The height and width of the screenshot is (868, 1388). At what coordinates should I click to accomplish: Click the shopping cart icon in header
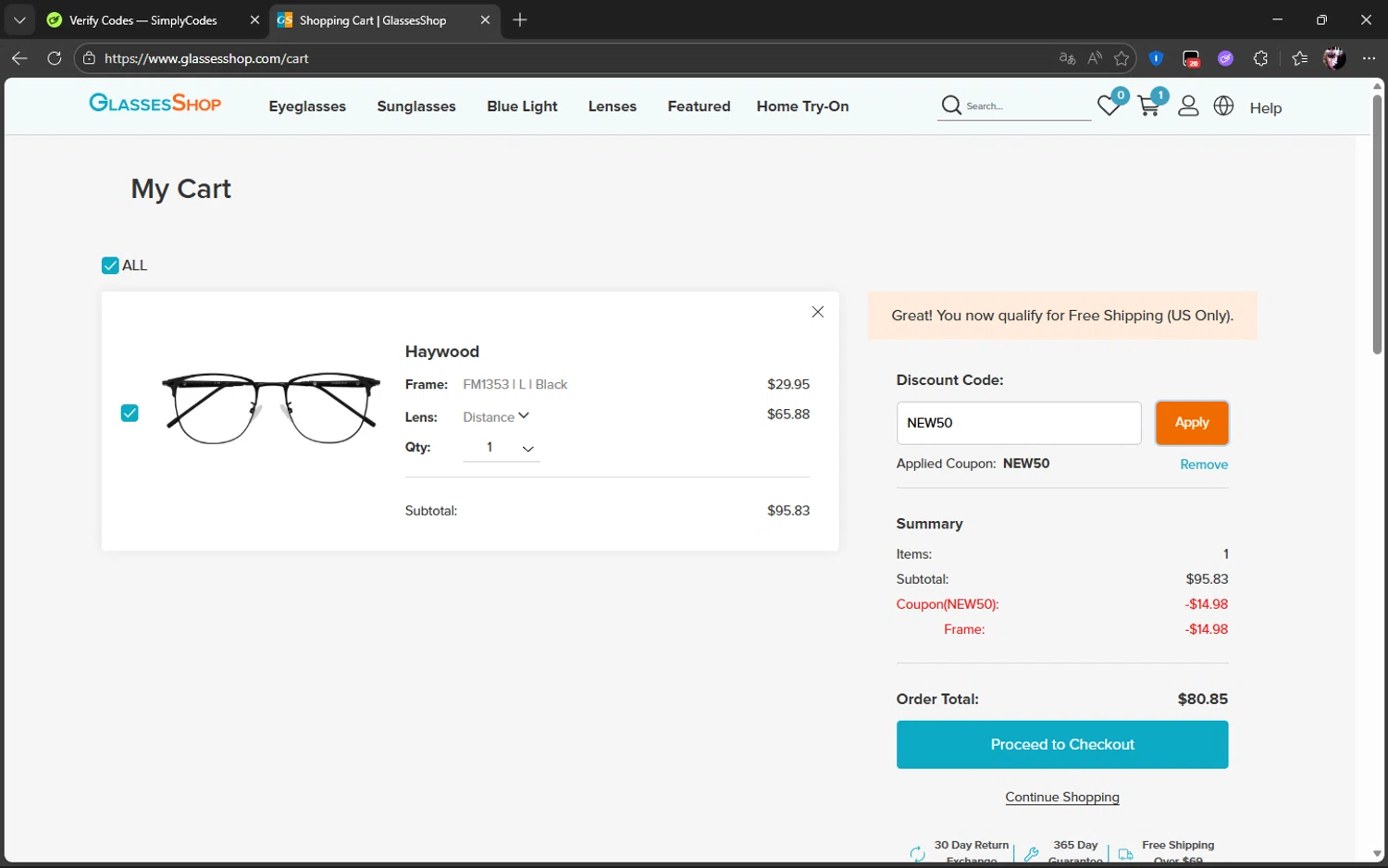click(x=1149, y=106)
